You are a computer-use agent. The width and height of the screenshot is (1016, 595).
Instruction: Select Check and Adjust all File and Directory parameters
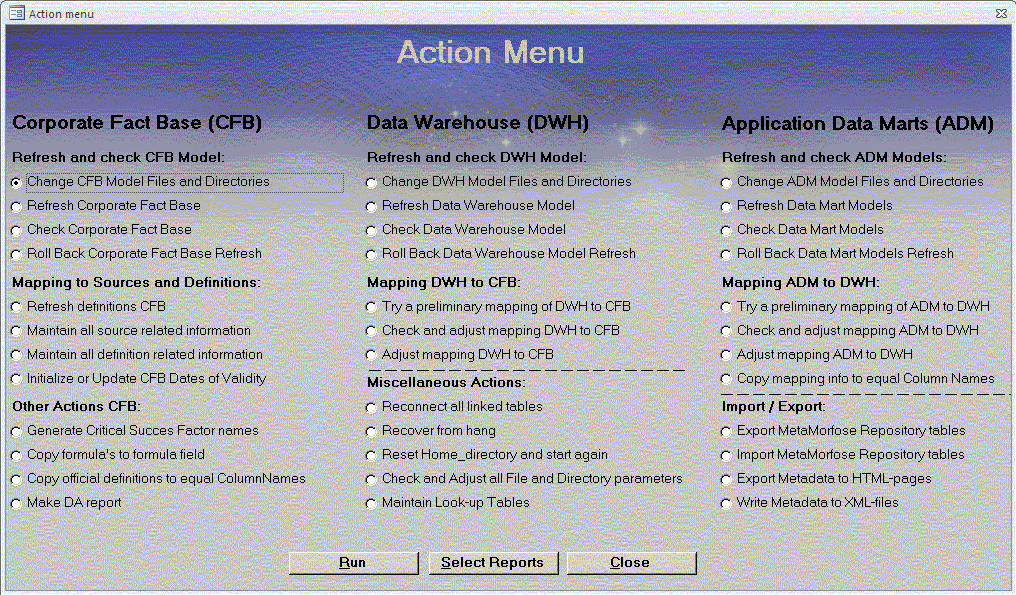tap(371, 480)
